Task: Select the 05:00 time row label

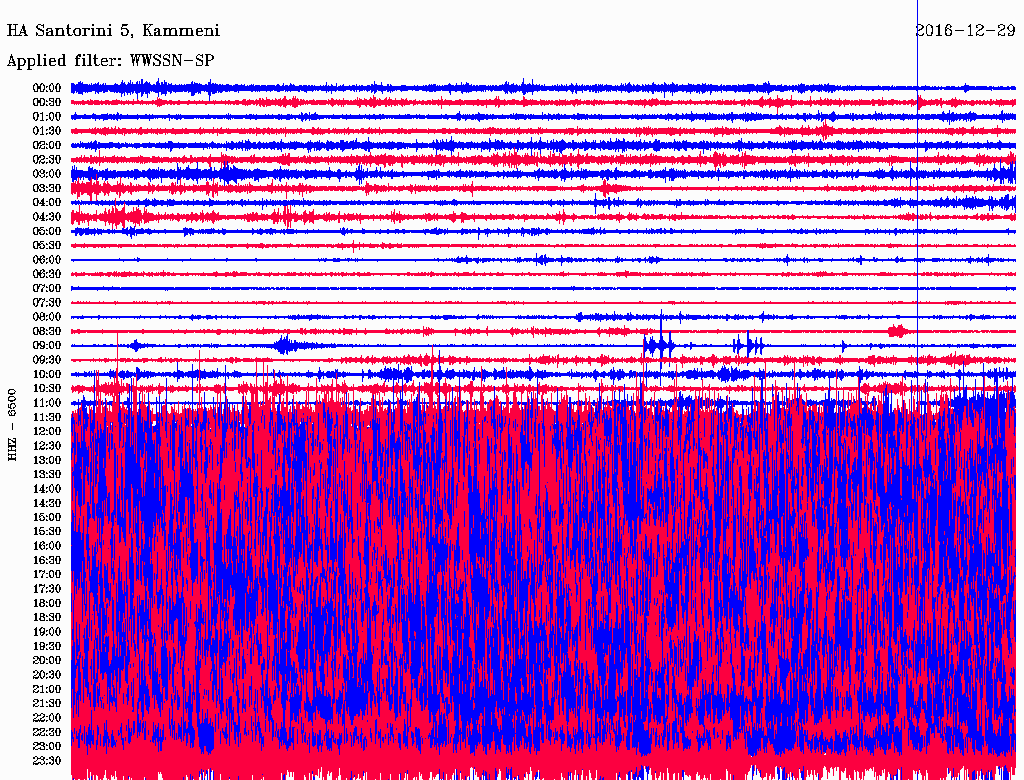Action: point(47,231)
